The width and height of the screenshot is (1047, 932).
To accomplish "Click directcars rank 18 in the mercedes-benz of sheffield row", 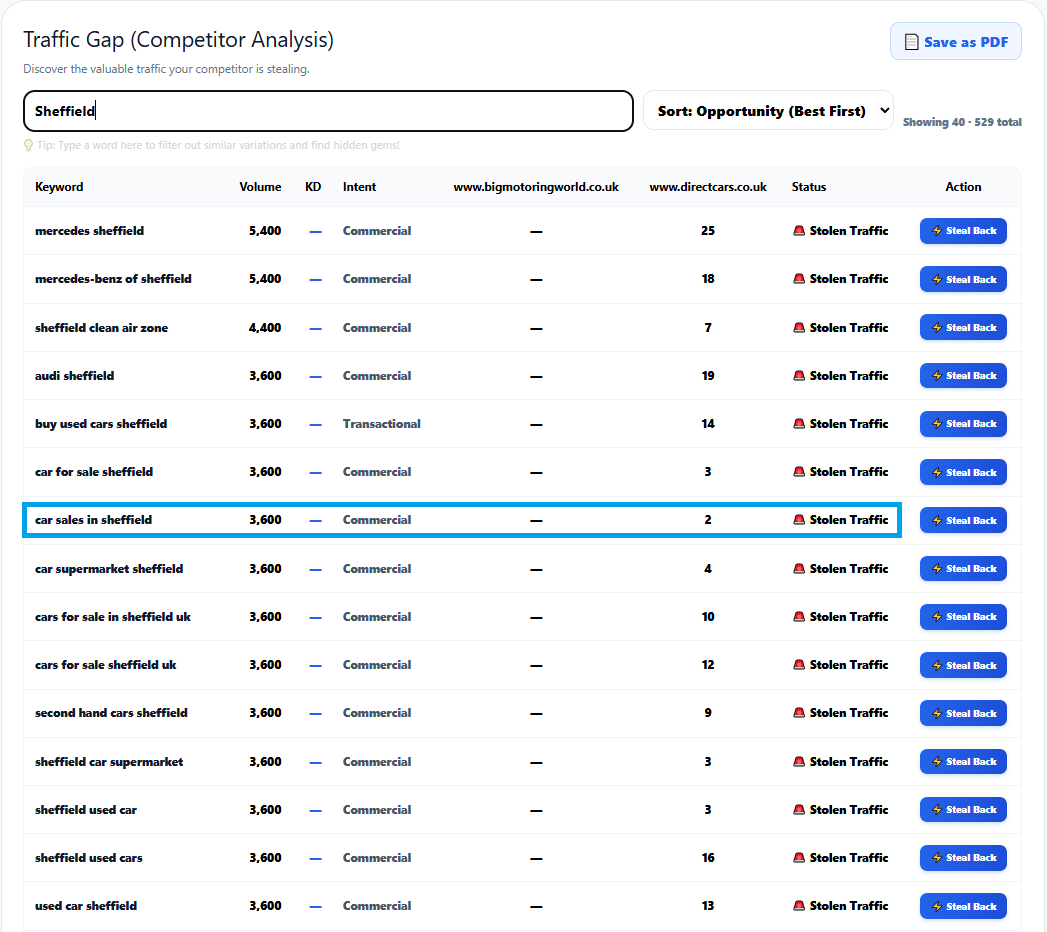I will [x=708, y=279].
